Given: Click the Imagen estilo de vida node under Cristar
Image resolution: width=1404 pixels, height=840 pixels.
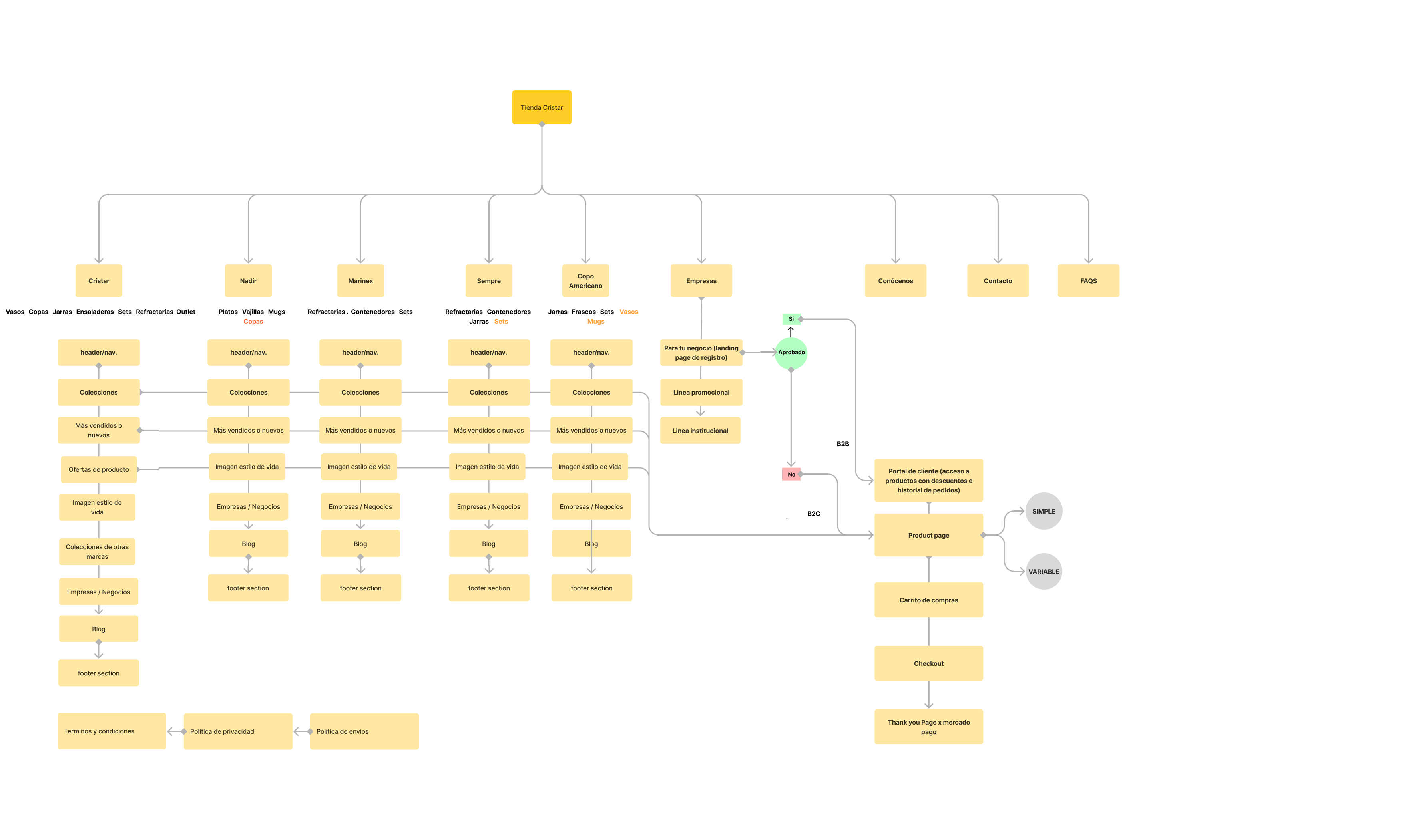Looking at the screenshot, I should coord(97,507).
